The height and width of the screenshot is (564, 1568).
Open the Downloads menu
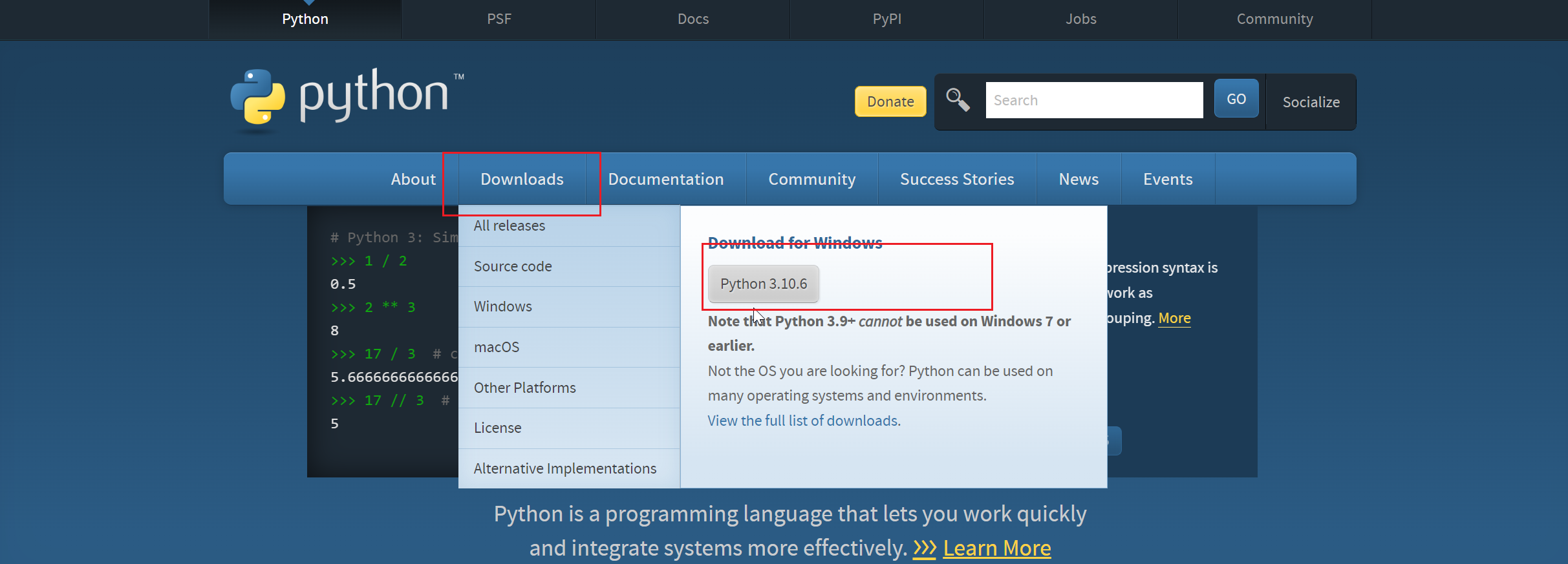(522, 179)
